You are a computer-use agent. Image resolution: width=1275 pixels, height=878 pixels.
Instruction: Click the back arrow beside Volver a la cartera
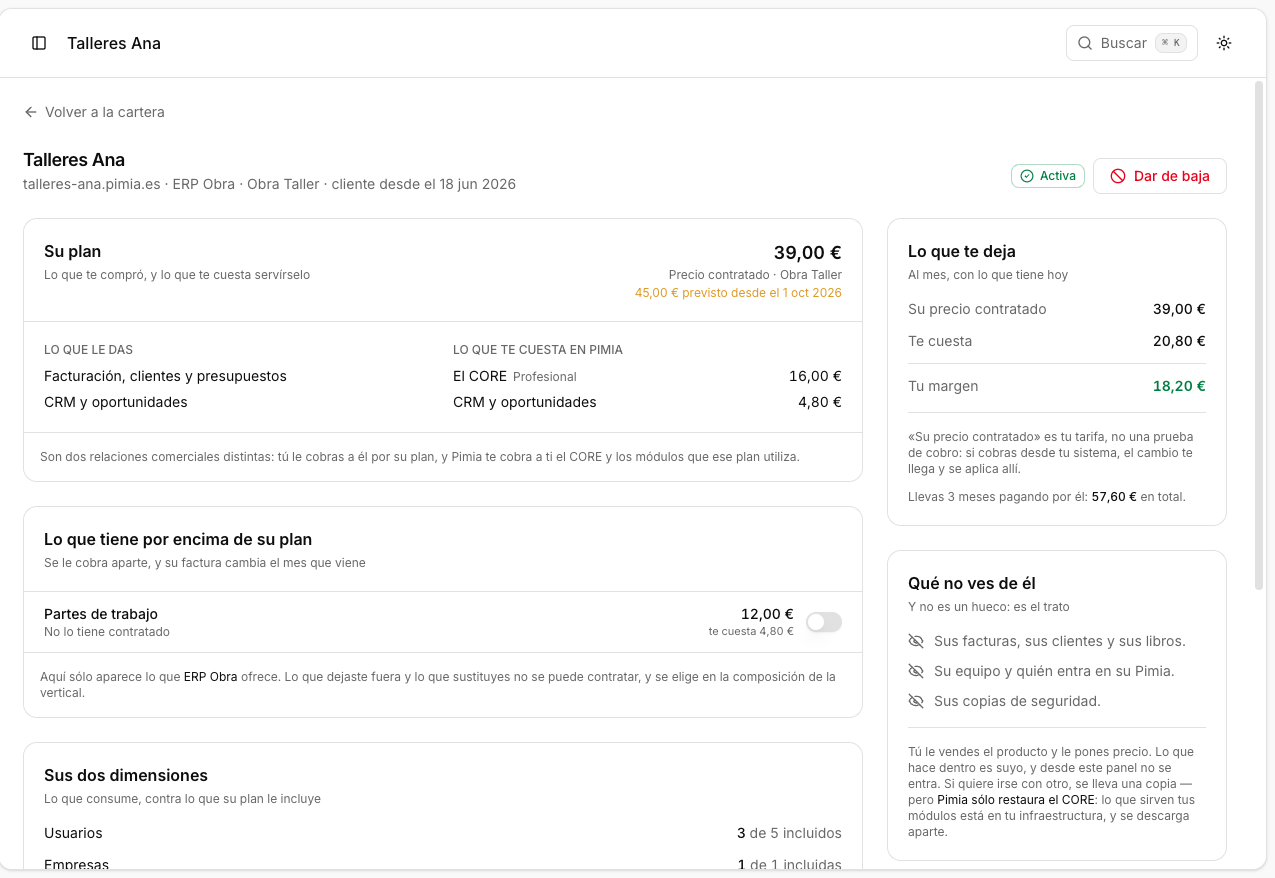click(x=31, y=112)
